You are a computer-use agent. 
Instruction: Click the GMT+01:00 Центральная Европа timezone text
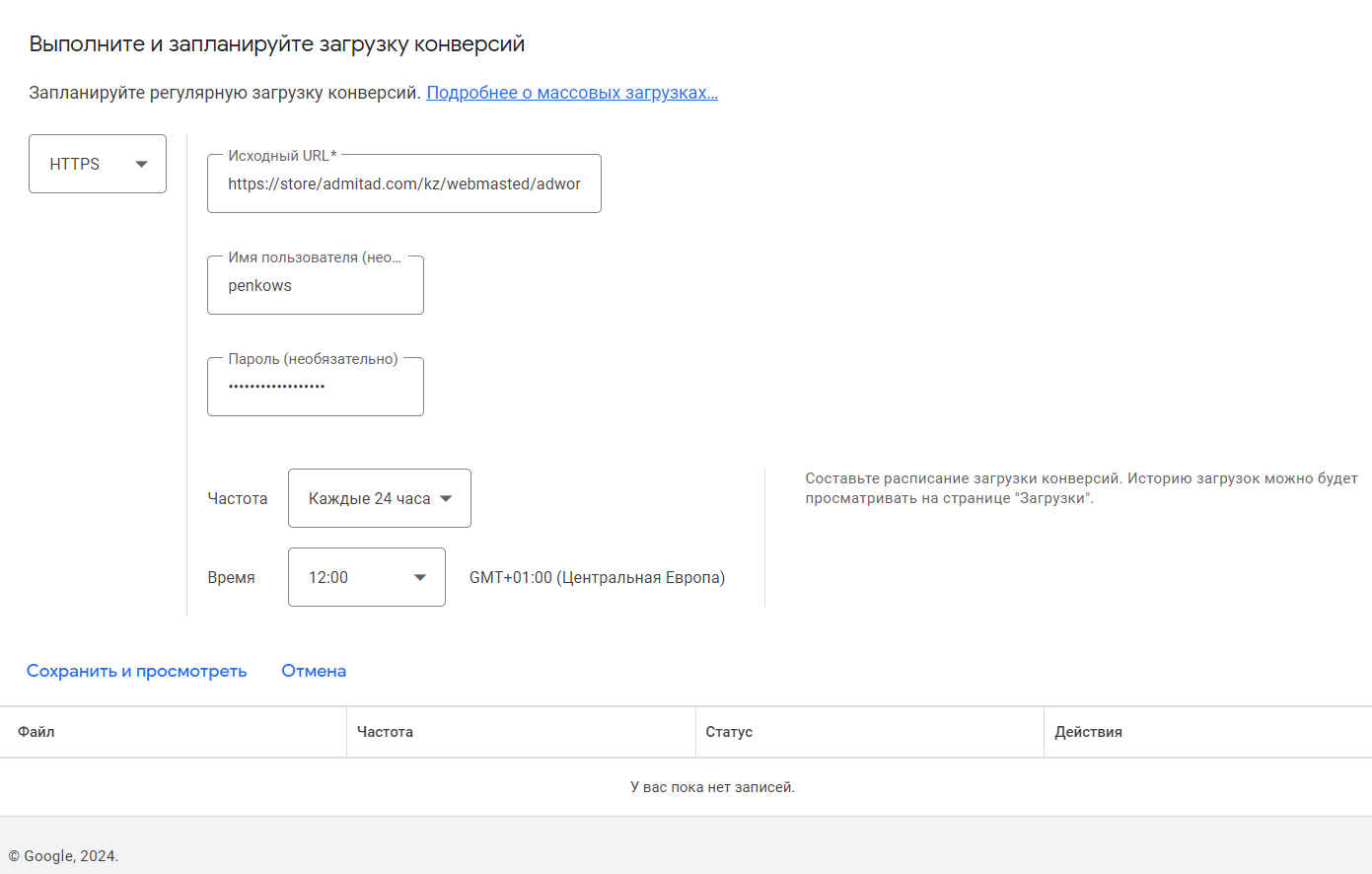(x=597, y=577)
